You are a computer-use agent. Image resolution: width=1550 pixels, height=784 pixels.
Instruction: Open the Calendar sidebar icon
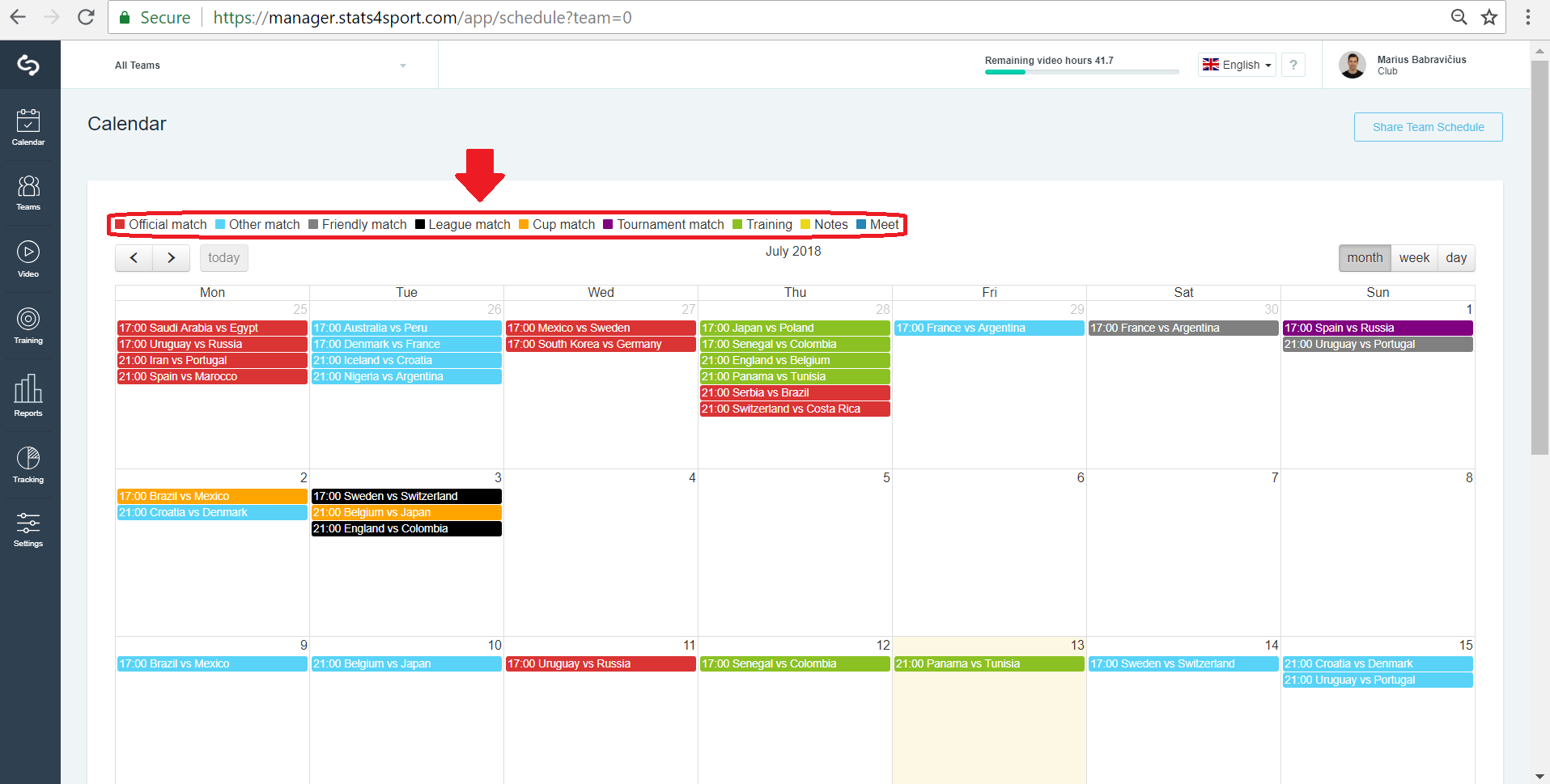[x=28, y=128]
